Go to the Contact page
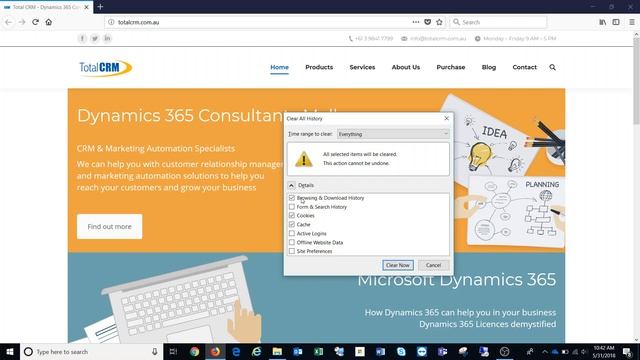 pyautogui.click(x=524, y=67)
